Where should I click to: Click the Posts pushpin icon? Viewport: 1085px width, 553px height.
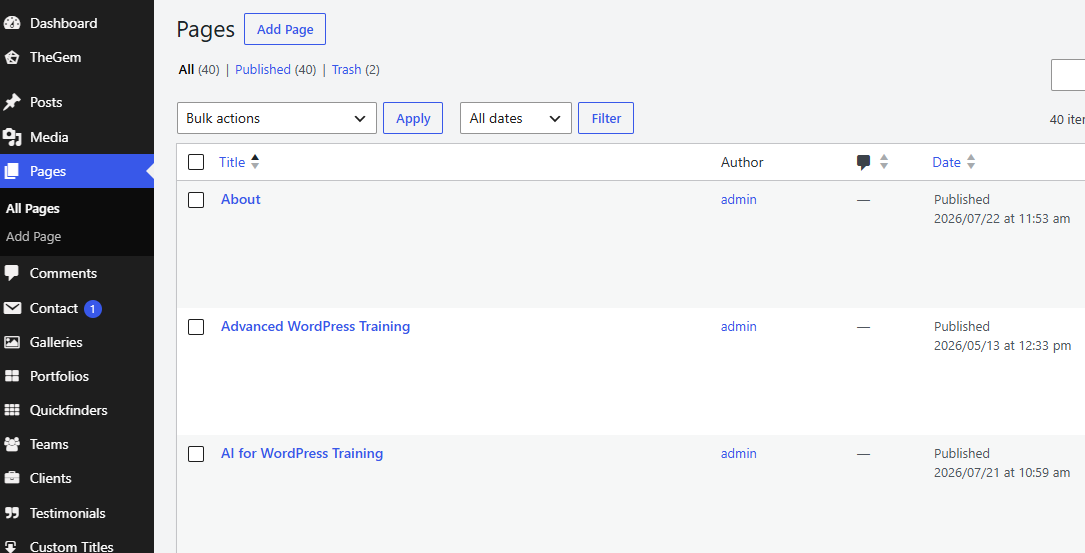coord(12,102)
